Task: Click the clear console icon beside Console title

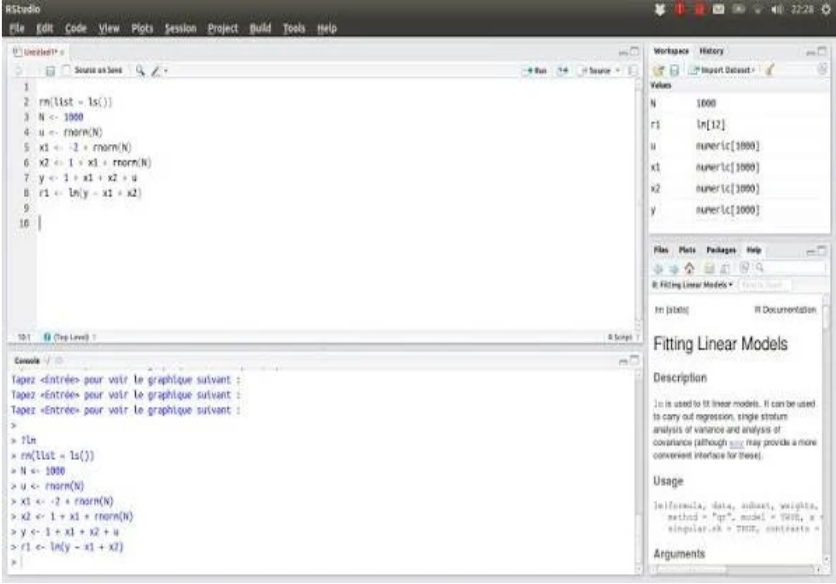Action: pyautogui.click(x=59, y=361)
